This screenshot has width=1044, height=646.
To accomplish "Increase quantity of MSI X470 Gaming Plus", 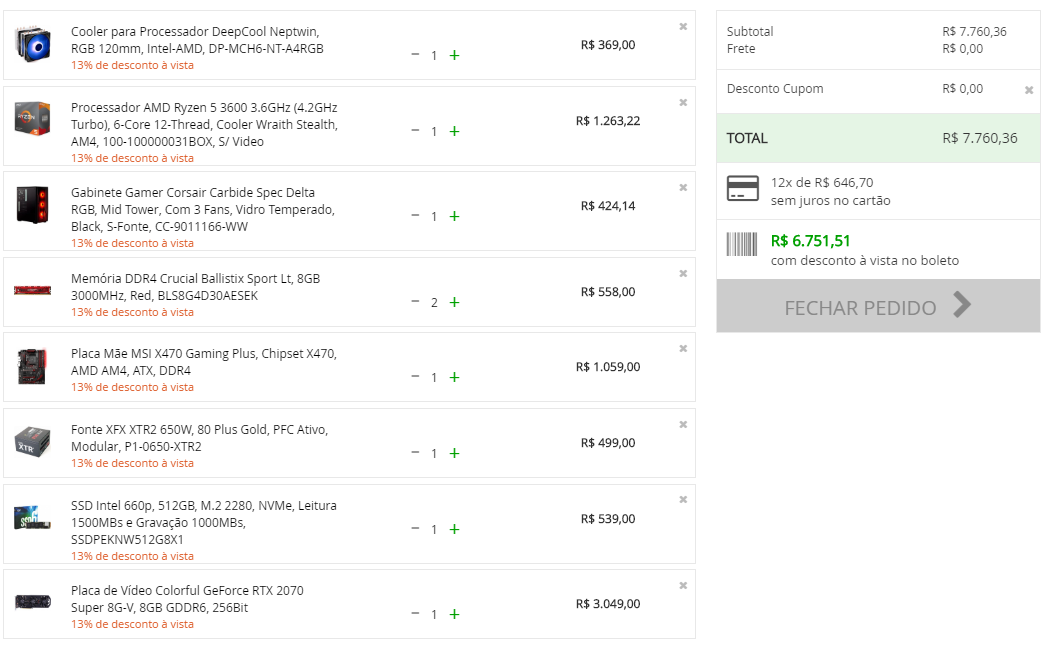I will [454, 377].
